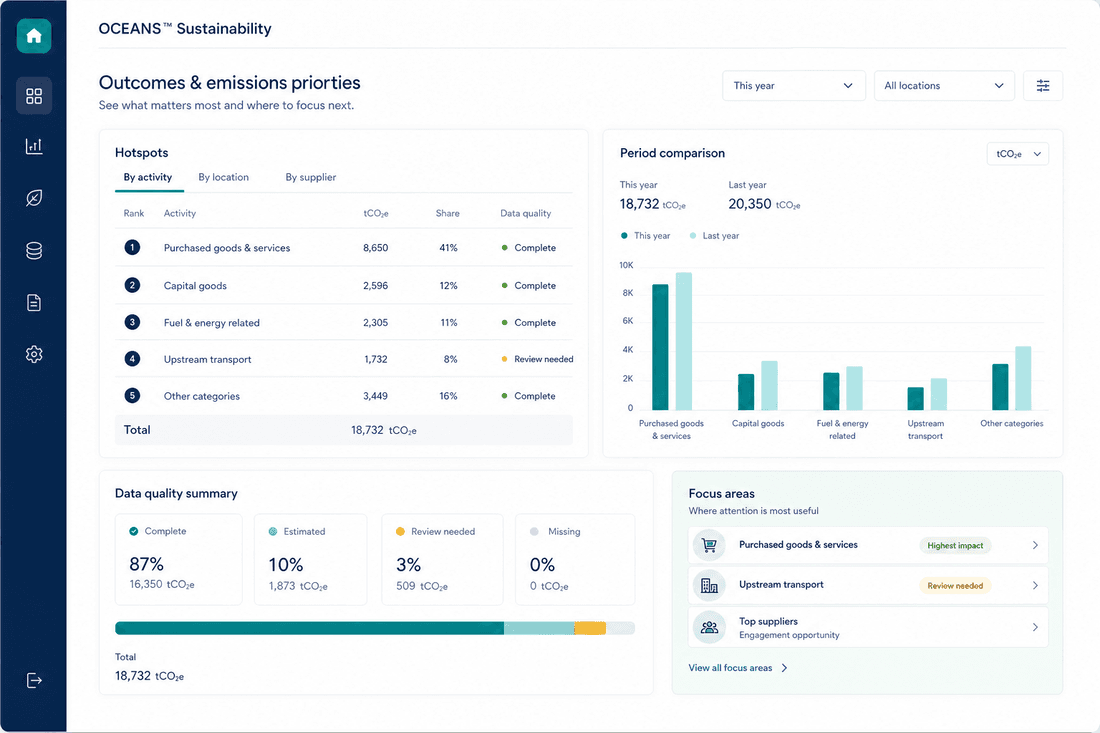Open Upstream transport focus area row
The image size is (1100, 733).
click(868, 585)
